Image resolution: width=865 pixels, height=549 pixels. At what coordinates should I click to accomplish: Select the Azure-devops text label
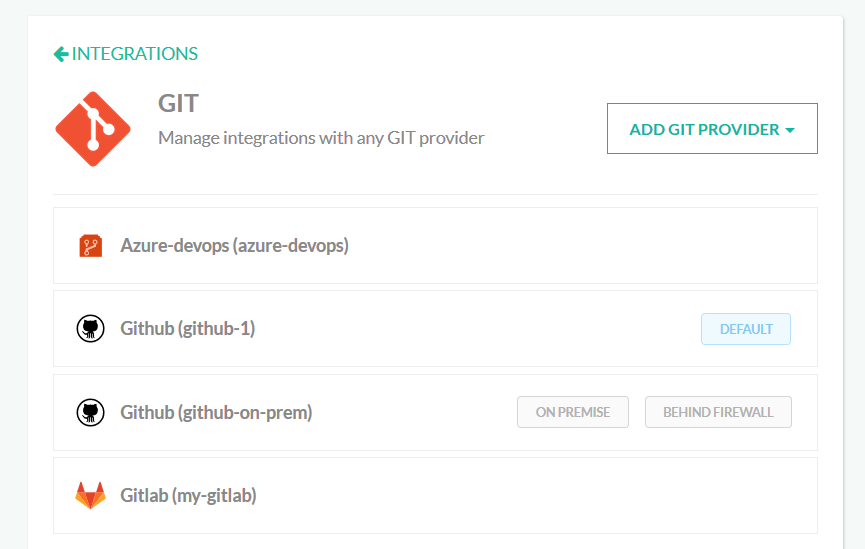pos(234,246)
